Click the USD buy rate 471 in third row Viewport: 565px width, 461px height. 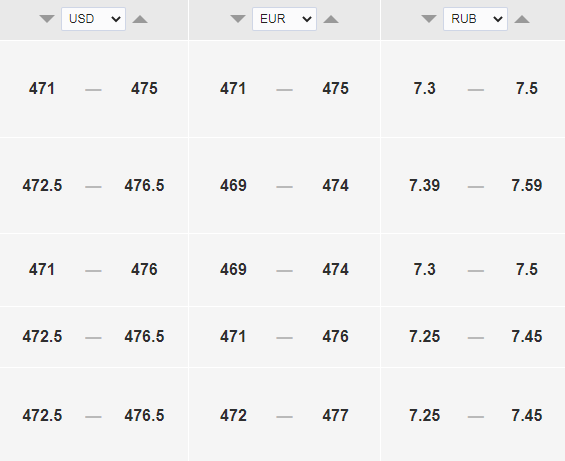pyautogui.click(x=42, y=270)
